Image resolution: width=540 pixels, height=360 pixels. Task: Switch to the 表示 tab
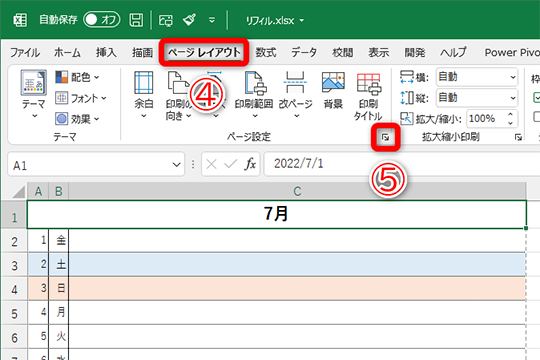378,53
